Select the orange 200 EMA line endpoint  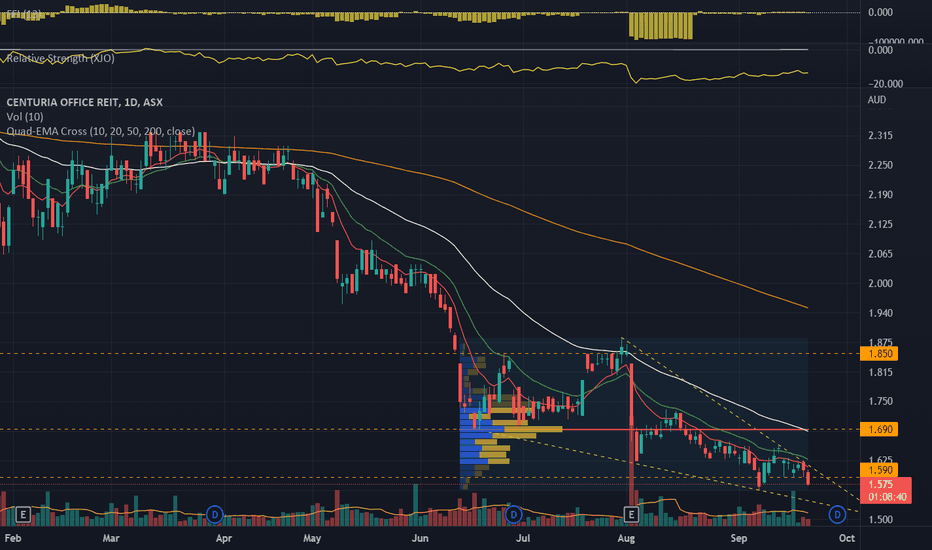[806, 307]
